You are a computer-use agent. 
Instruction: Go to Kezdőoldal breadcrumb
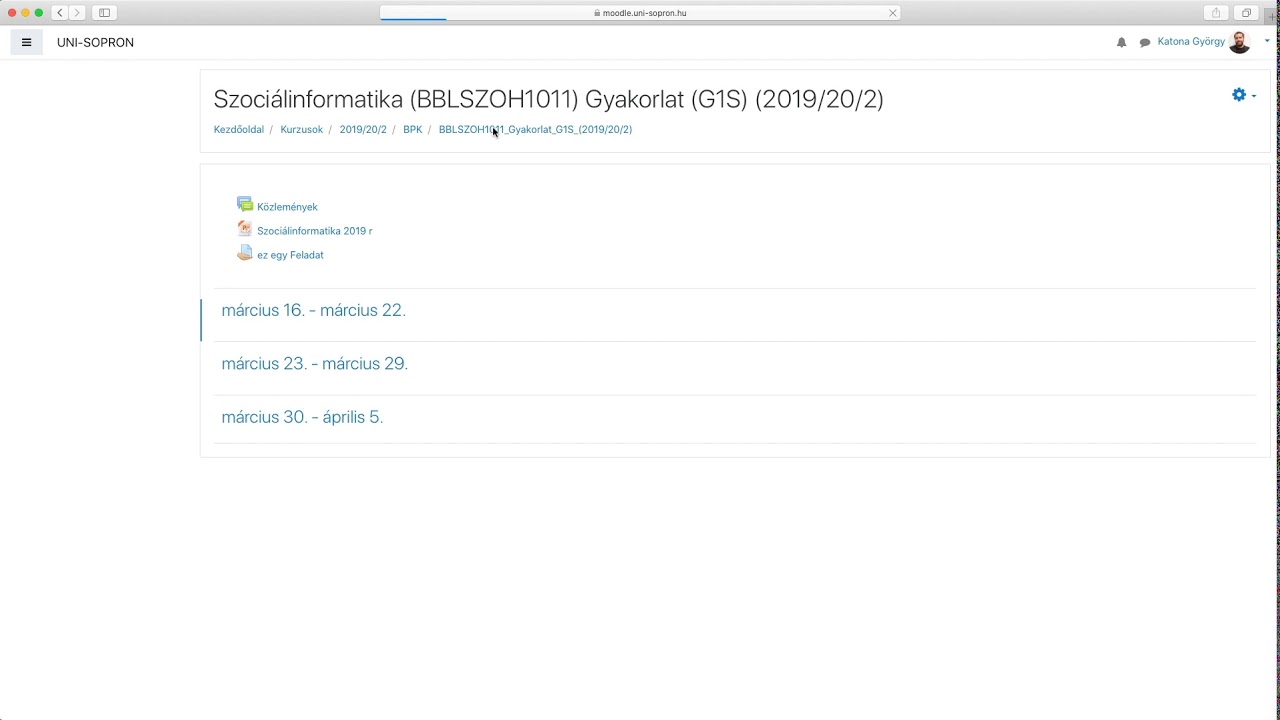tap(238, 129)
